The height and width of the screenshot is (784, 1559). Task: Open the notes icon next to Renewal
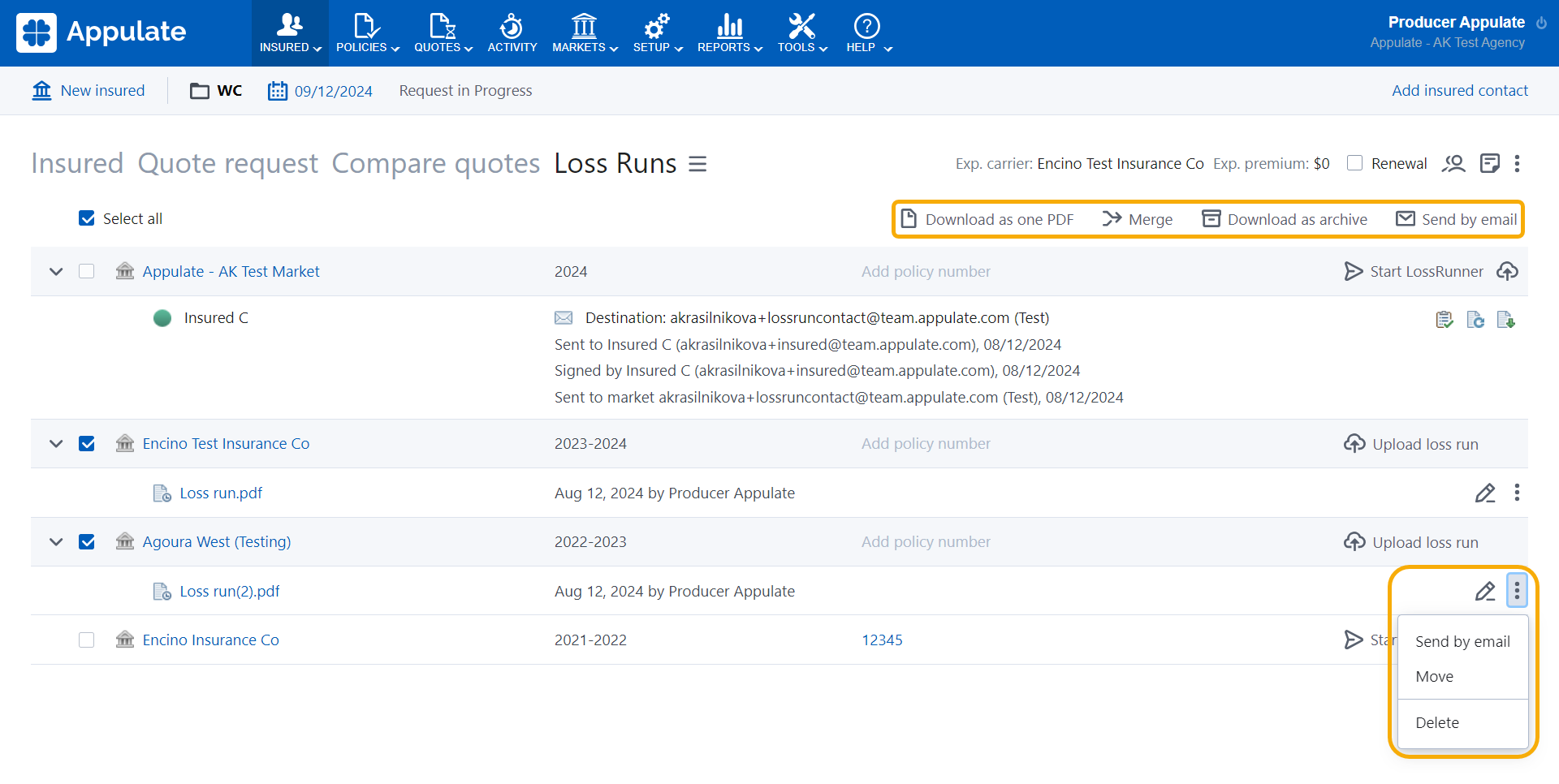click(x=1489, y=164)
